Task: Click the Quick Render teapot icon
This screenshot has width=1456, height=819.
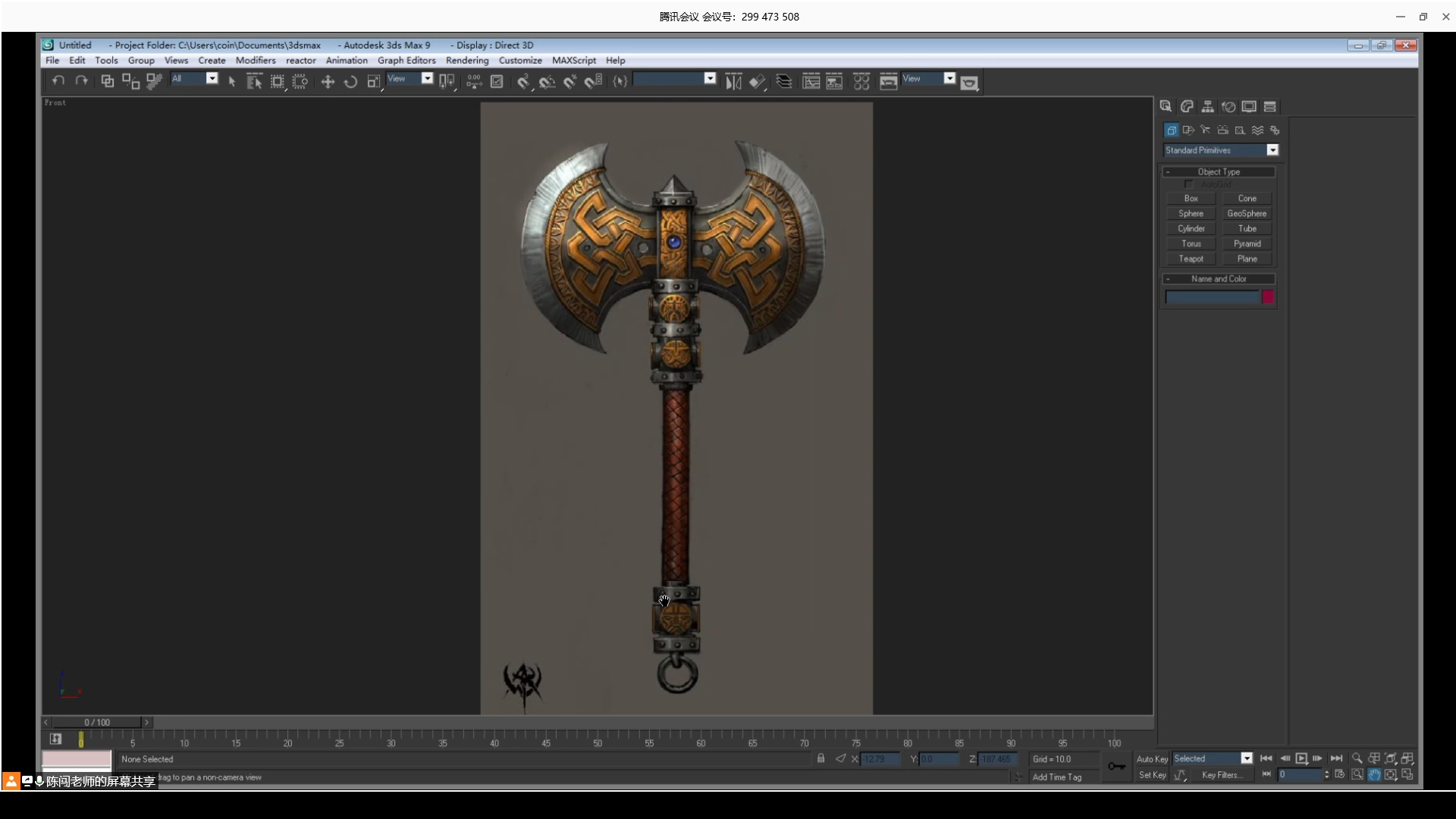Action: click(969, 83)
